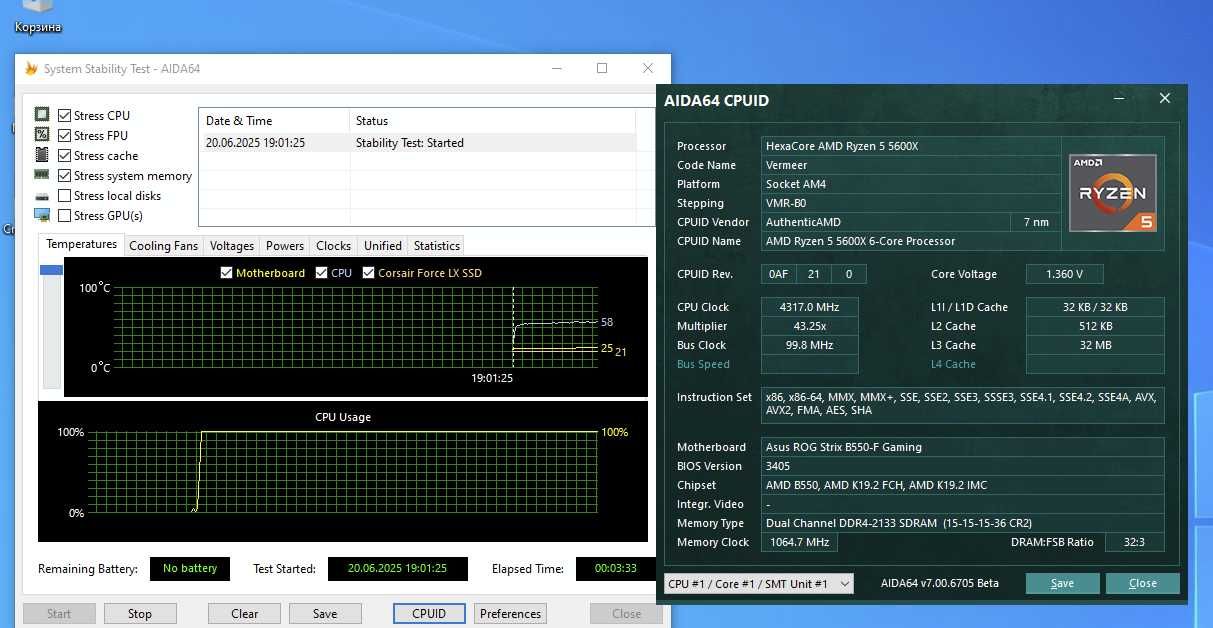Toggle the Motherboard temperature graph checkbox
Image resolution: width=1213 pixels, height=628 pixels.
[226, 273]
